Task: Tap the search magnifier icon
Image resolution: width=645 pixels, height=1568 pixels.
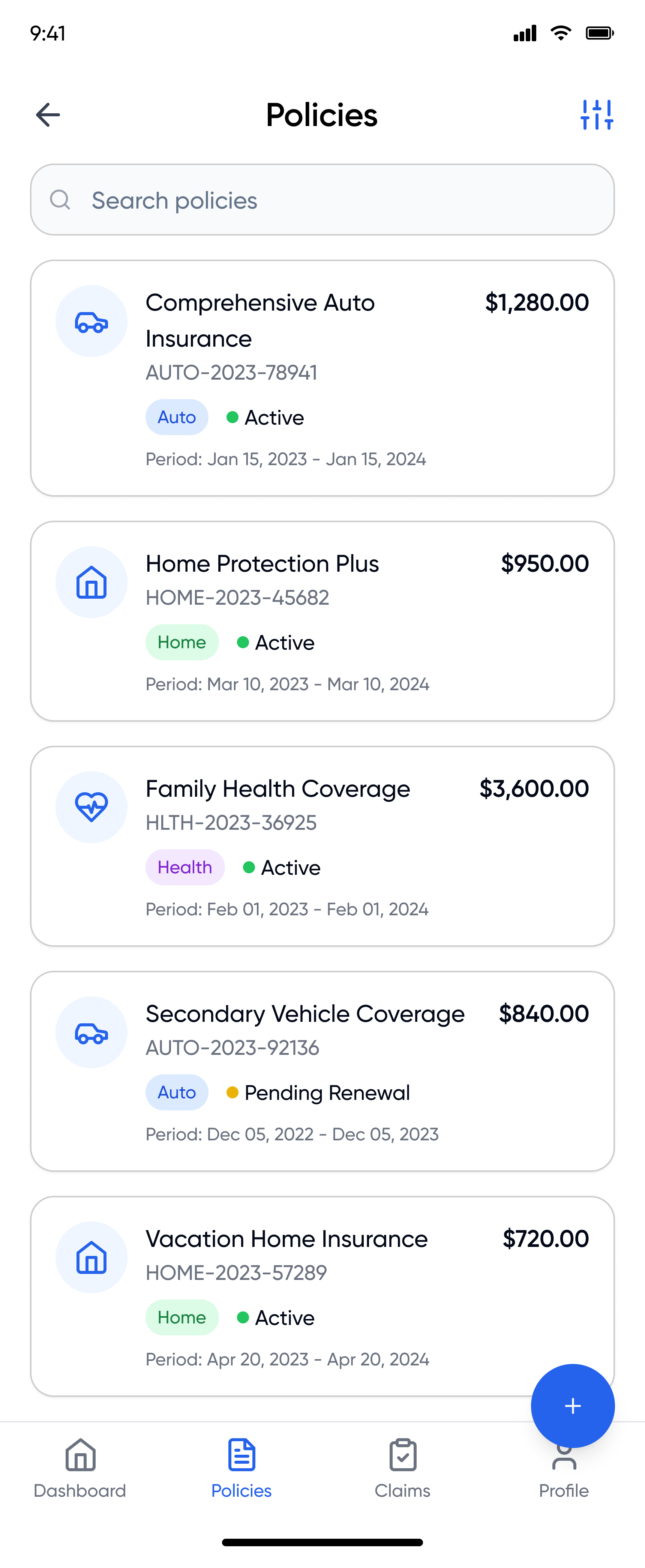Action: (60, 200)
